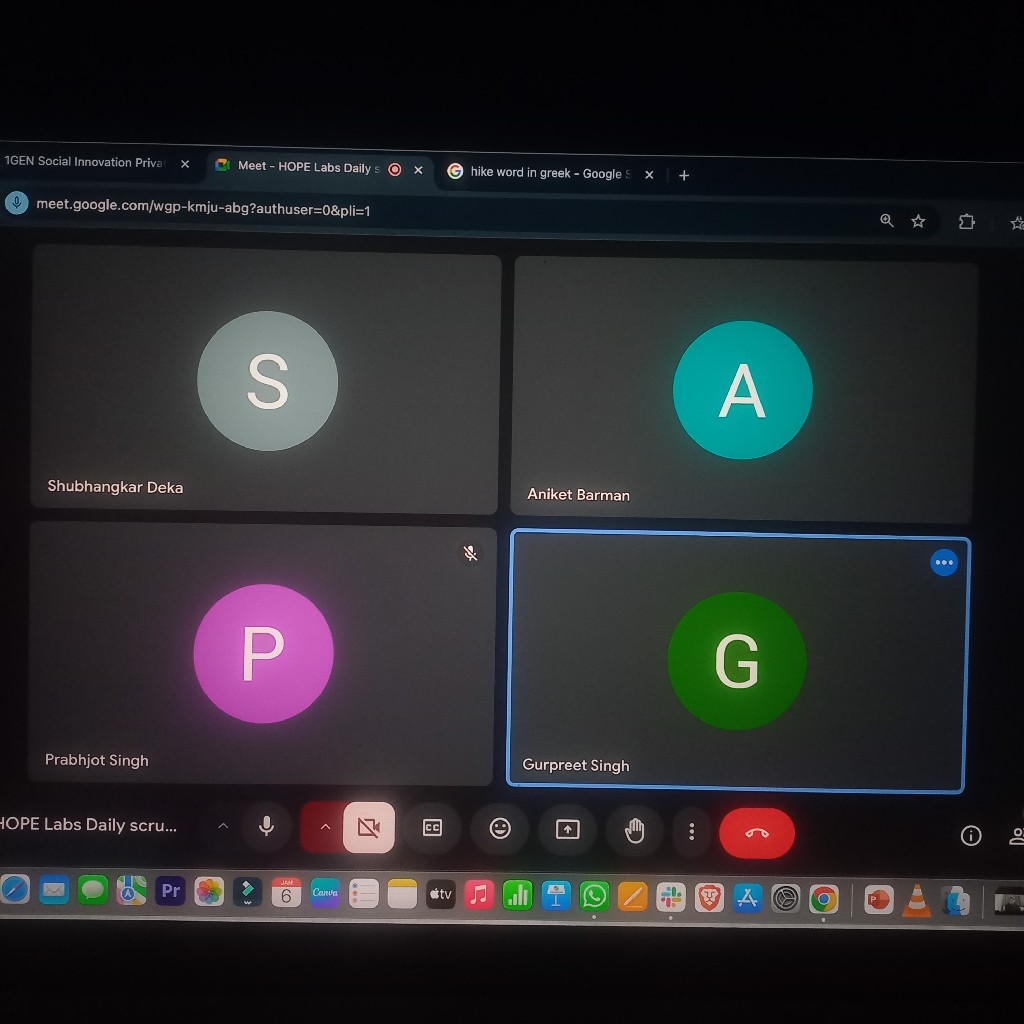
Task: Open WhatsApp from the dock
Action: click(594, 896)
